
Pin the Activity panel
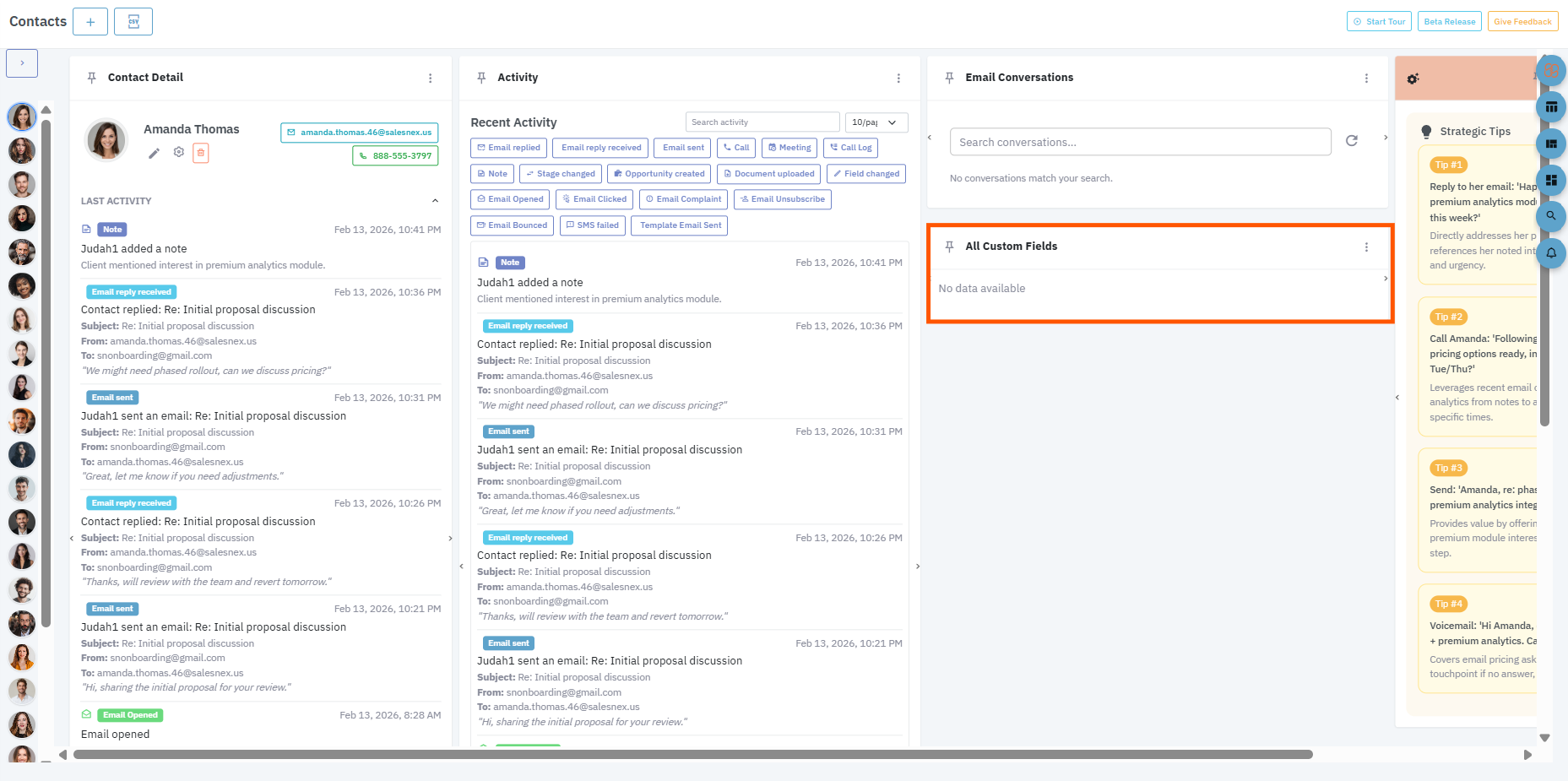tap(481, 78)
